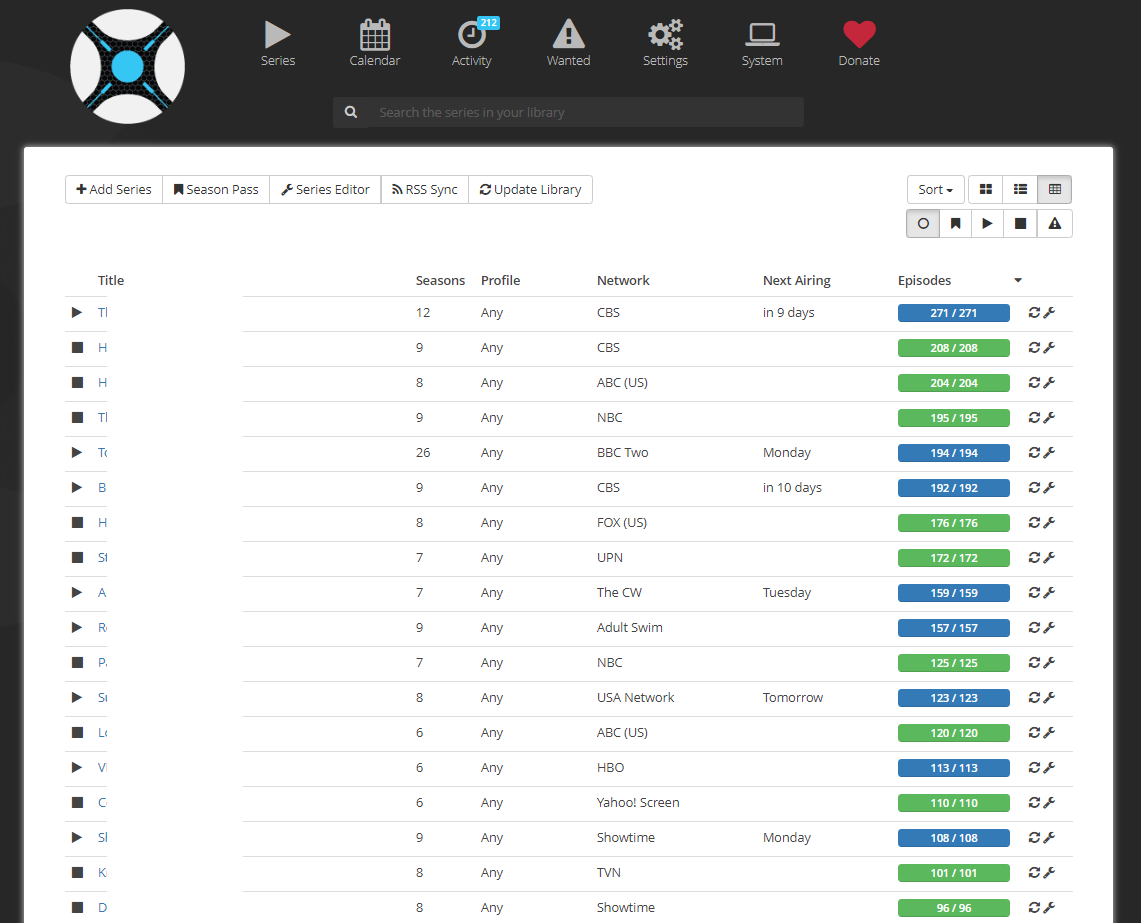1141x923 pixels.
Task: Edit the 204 / 204 series via wrench
Action: (1049, 382)
